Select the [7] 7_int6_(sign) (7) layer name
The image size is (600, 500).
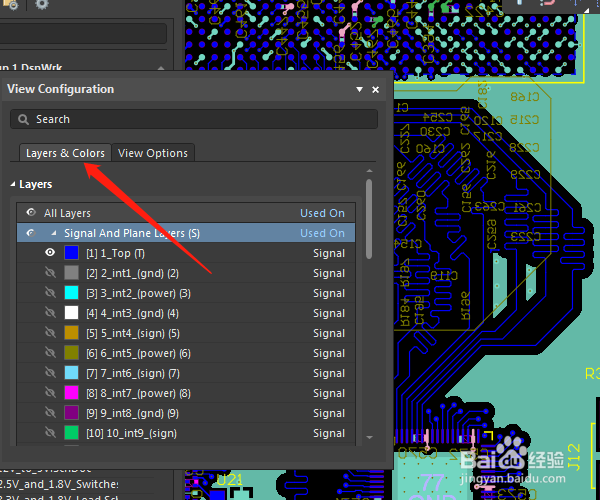(133, 373)
